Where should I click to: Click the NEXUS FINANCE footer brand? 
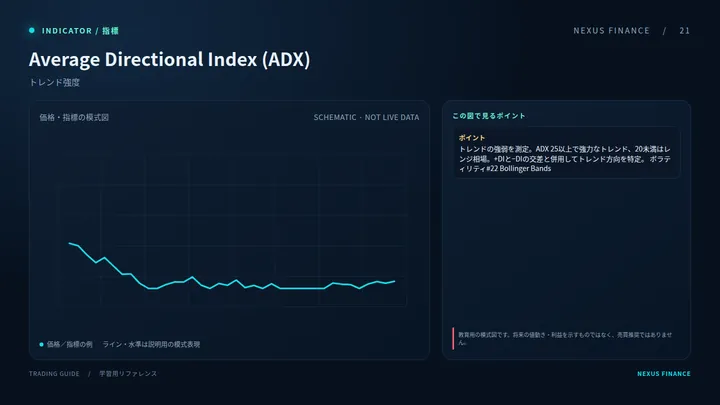664,374
